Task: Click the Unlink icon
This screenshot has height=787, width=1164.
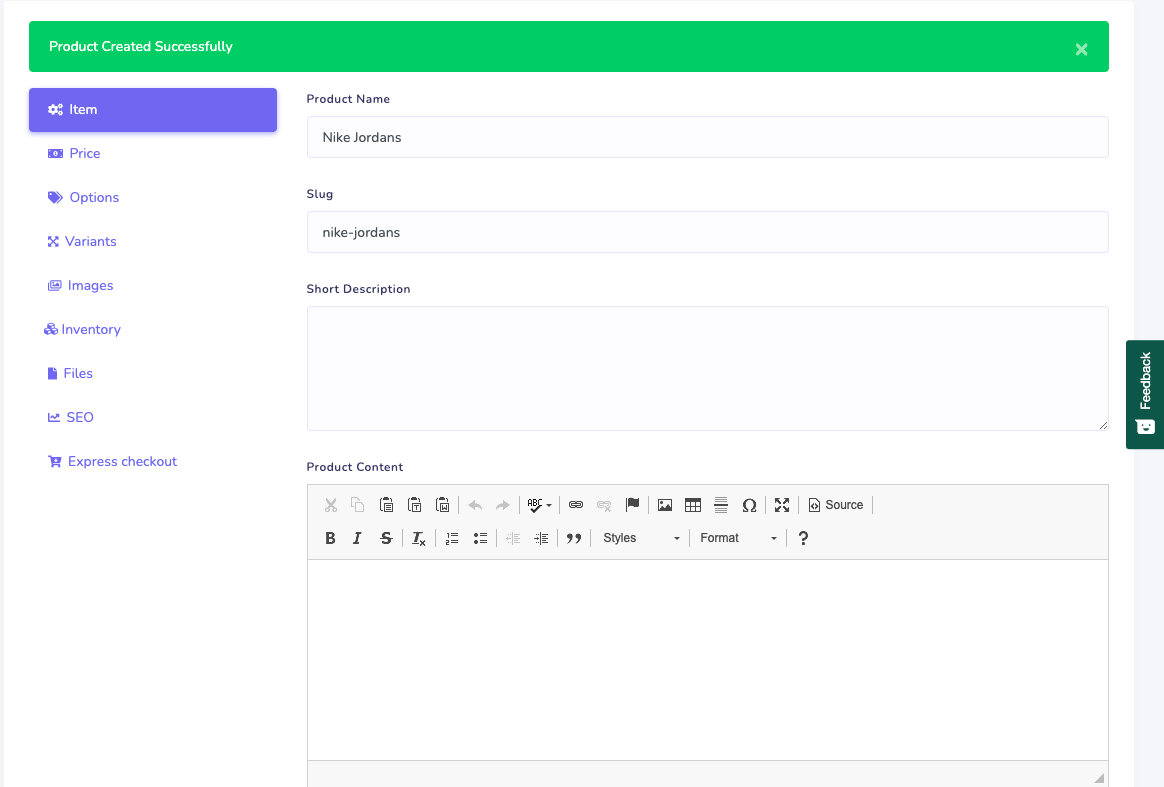Action: click(604, 505)
